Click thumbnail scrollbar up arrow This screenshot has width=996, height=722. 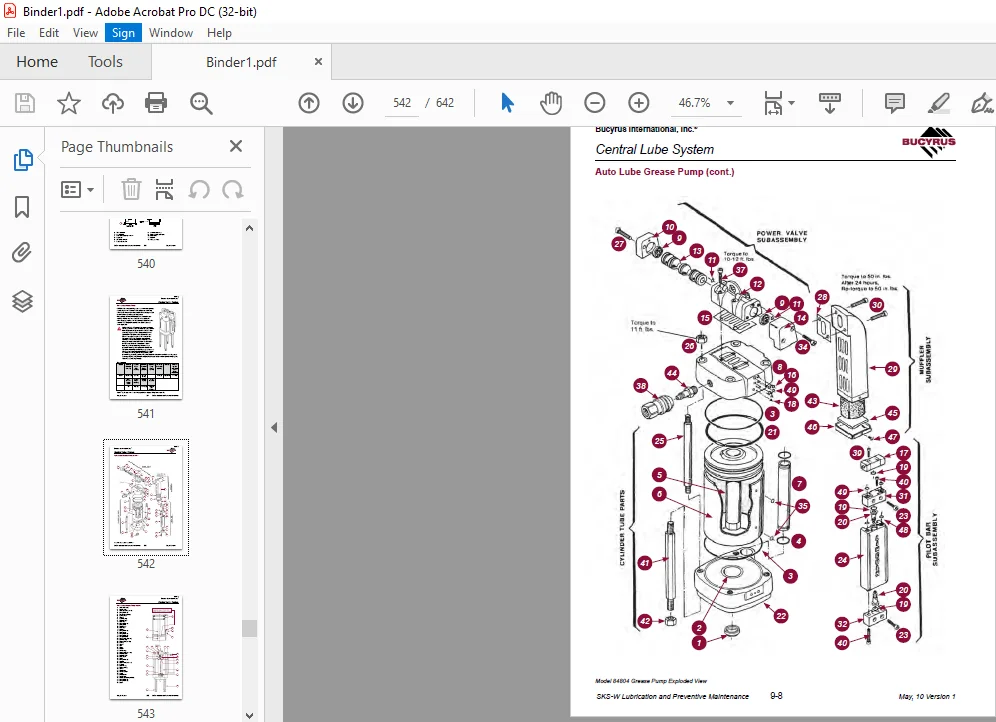pyautogui.click(x=250, y=228)
